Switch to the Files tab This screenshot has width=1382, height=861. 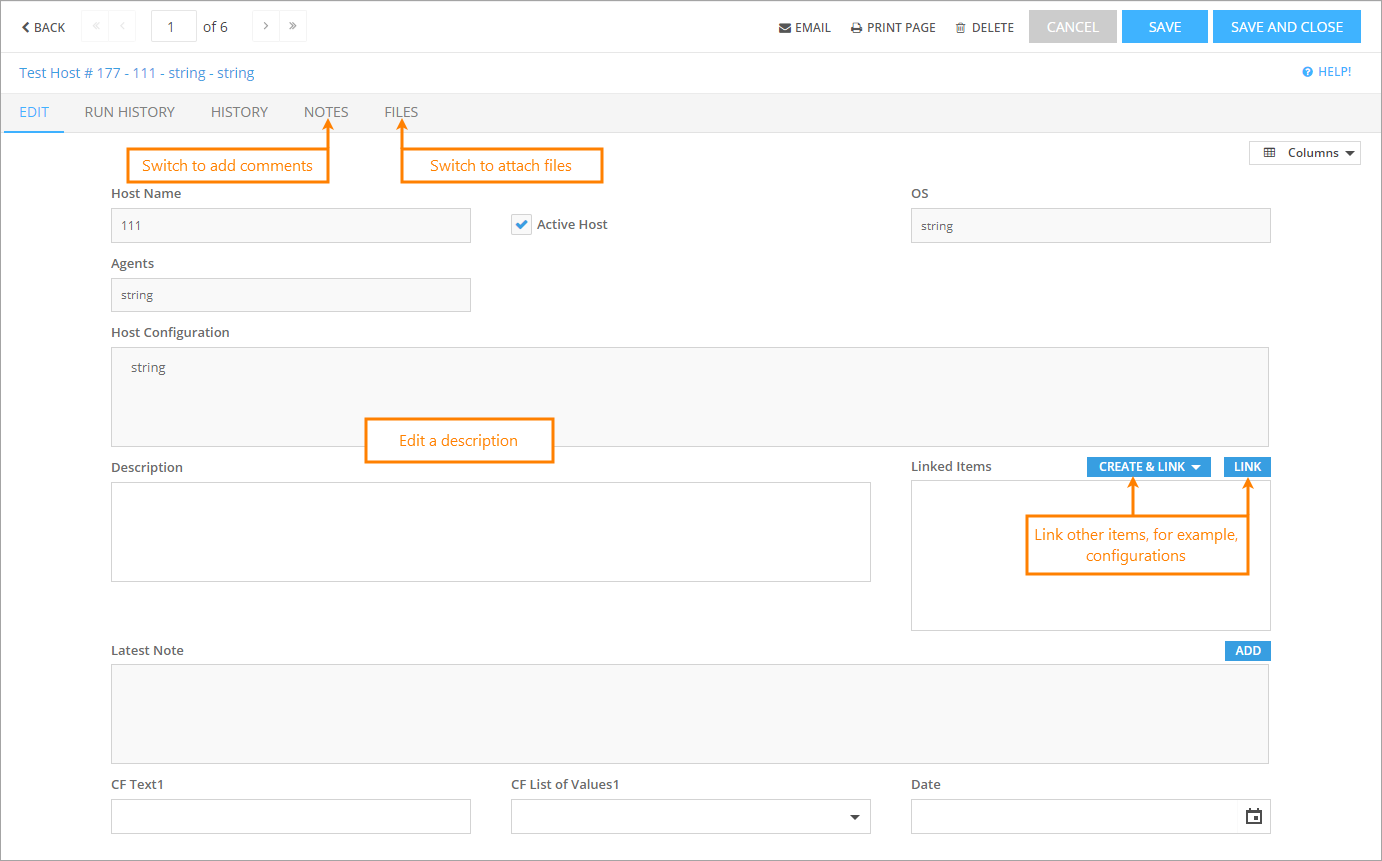pyautogui.click(x=401, y=112)
